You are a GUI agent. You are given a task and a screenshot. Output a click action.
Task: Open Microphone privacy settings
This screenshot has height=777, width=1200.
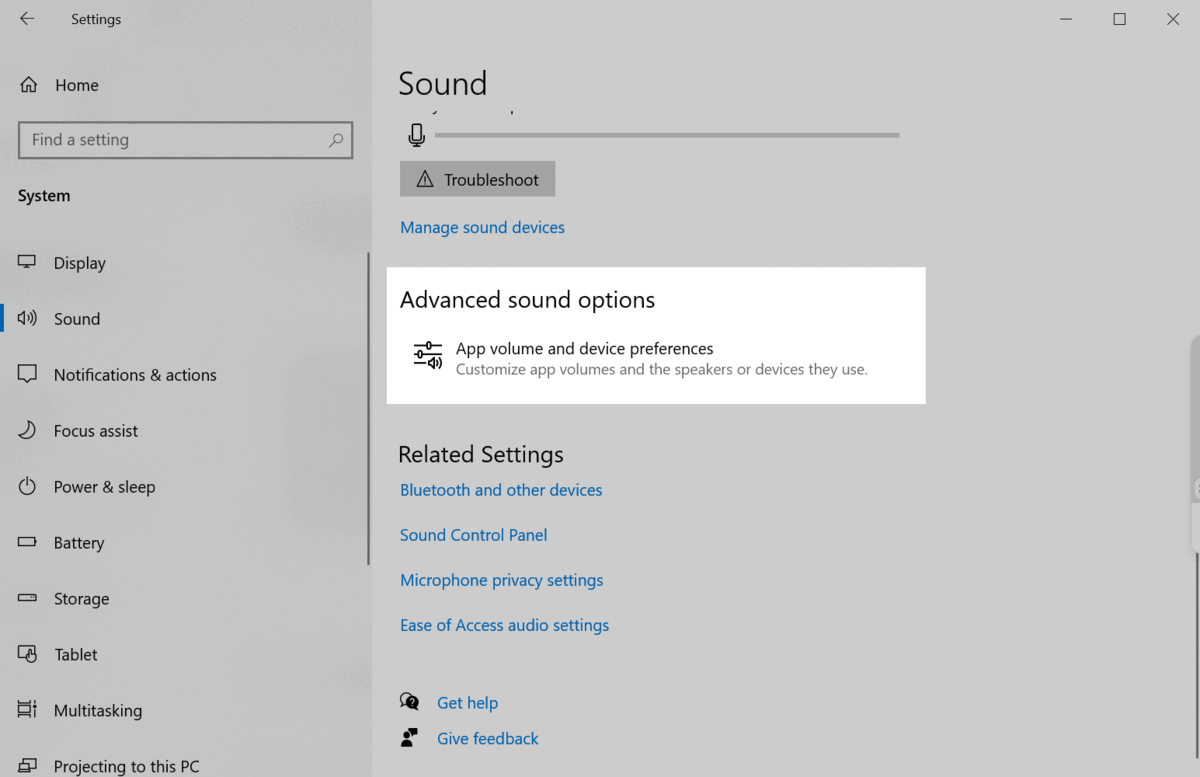click(x=501, y=580)
